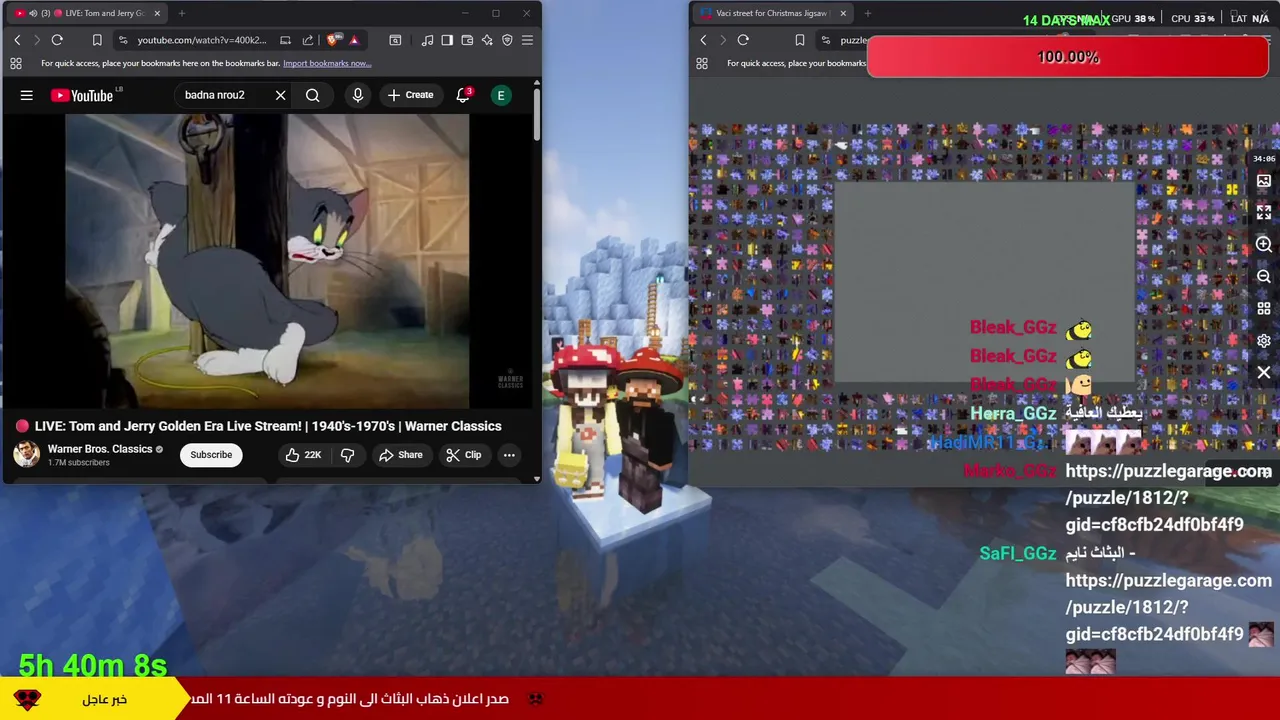Clear the YouTube search text
Screen dimensions: 1280x720
tap(280, 95)
